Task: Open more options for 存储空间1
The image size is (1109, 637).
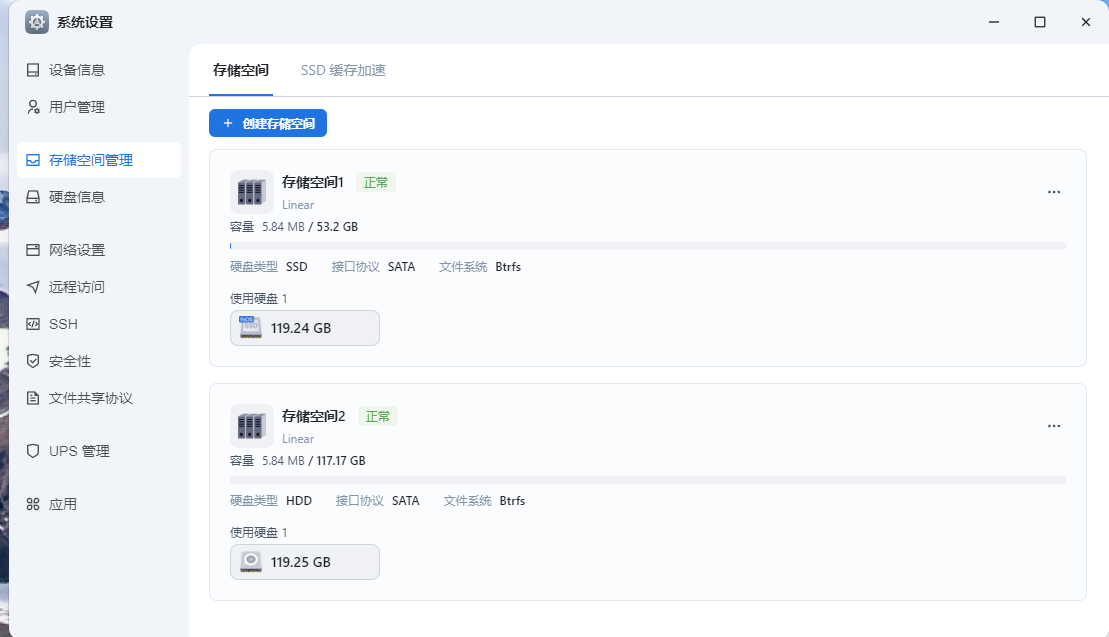Action: 1054,192
